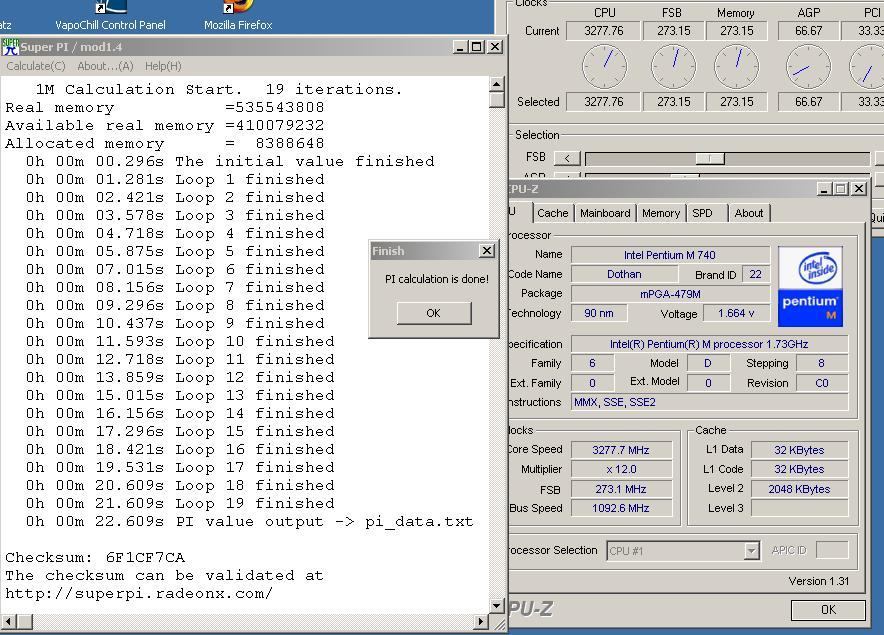Viewport: 884px width, 635px height.
Task: Click the APIC ID field in CPU-Z
Action: click(x=832, y=550)
